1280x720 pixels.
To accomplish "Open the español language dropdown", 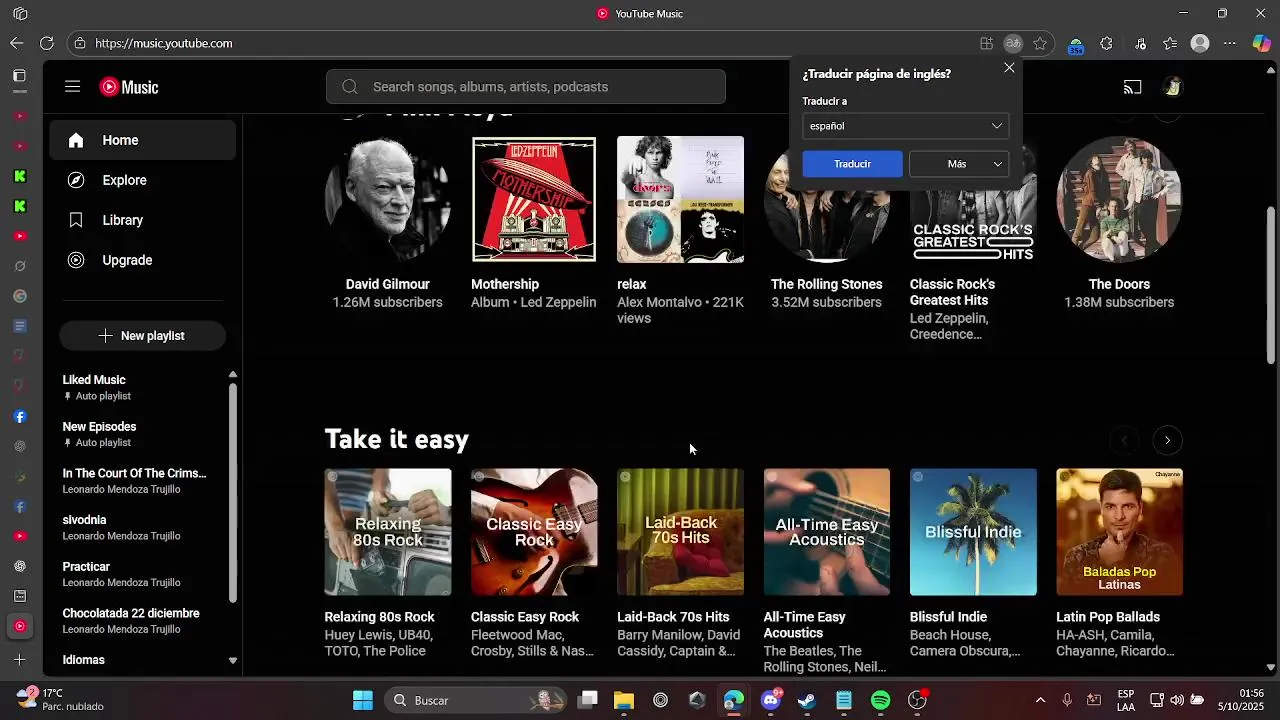I will pyautogui.click(x=905, y=126).
